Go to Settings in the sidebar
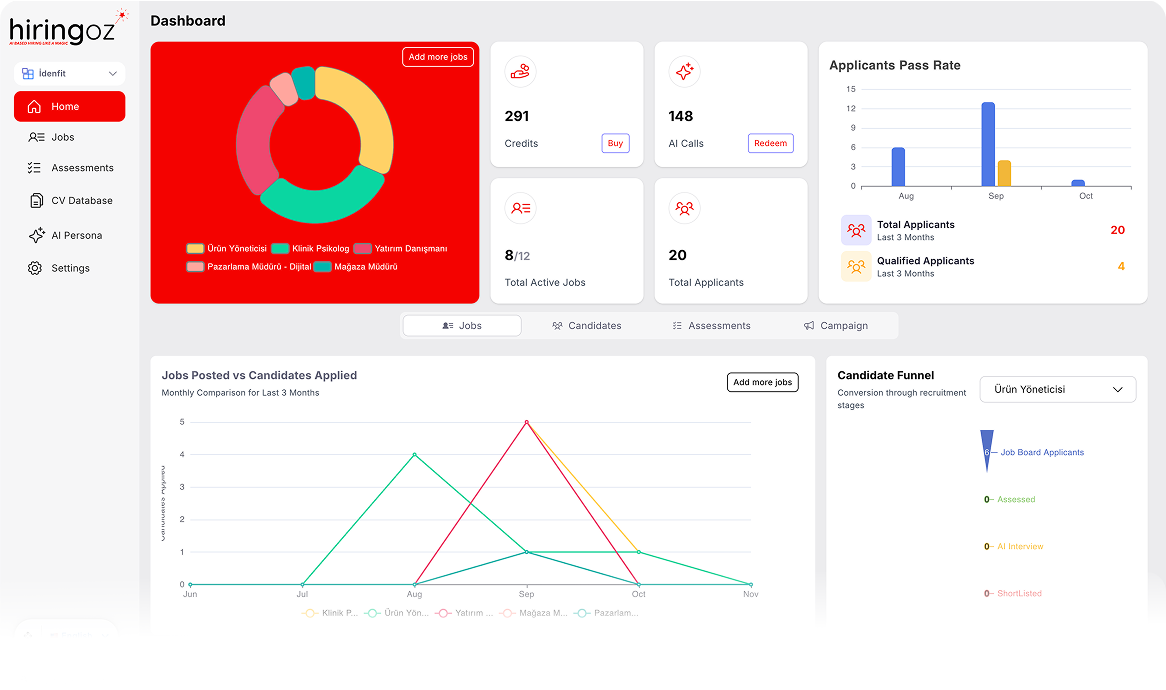 tap(71, 268)
